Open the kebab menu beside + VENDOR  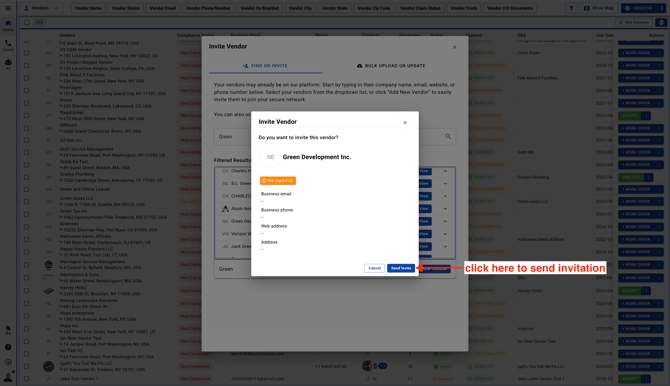point(661,8)
